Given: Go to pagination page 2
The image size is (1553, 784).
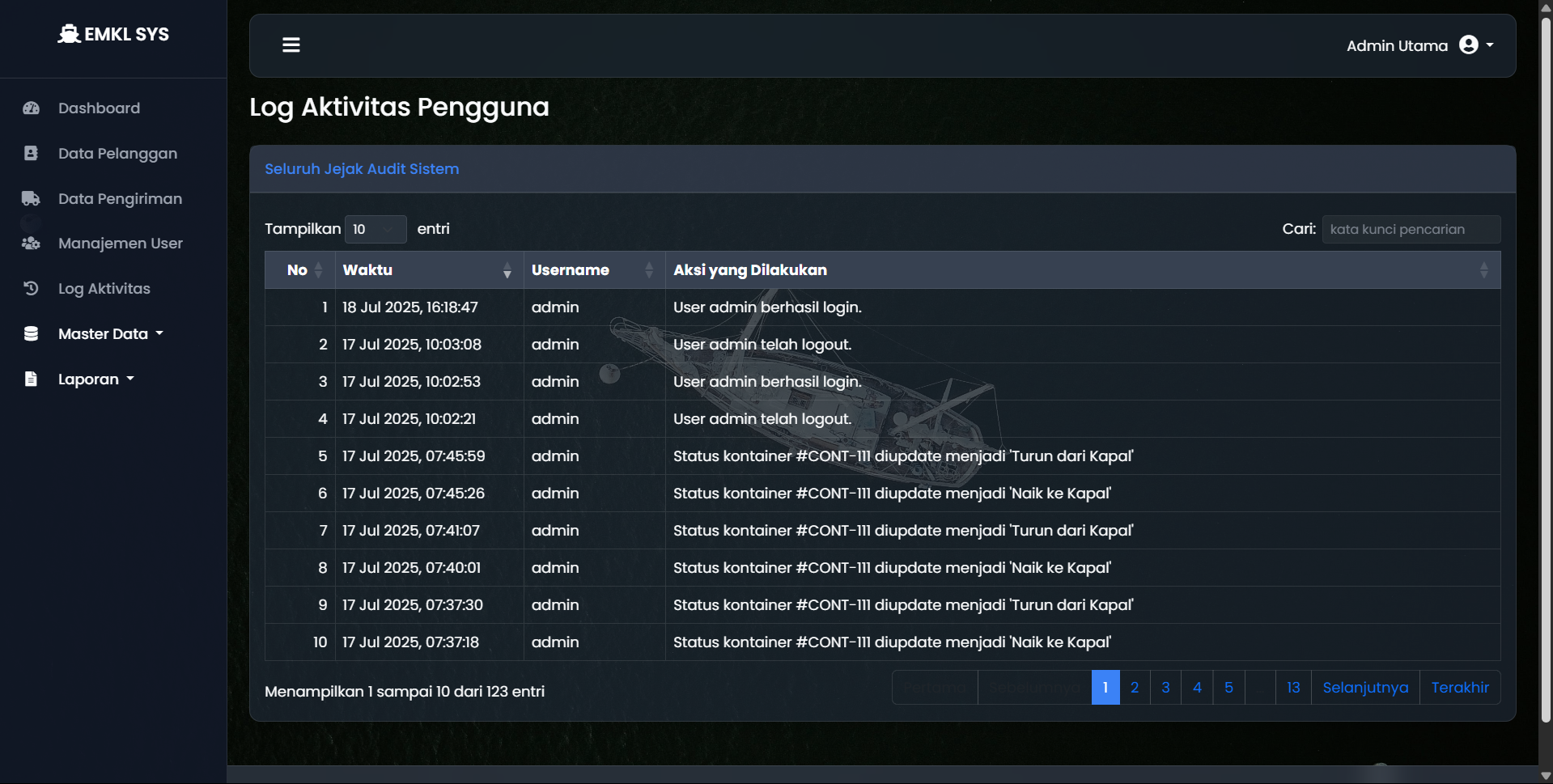Looking at the screenshot, I should pyautogui.click(x=1135, y=688).
